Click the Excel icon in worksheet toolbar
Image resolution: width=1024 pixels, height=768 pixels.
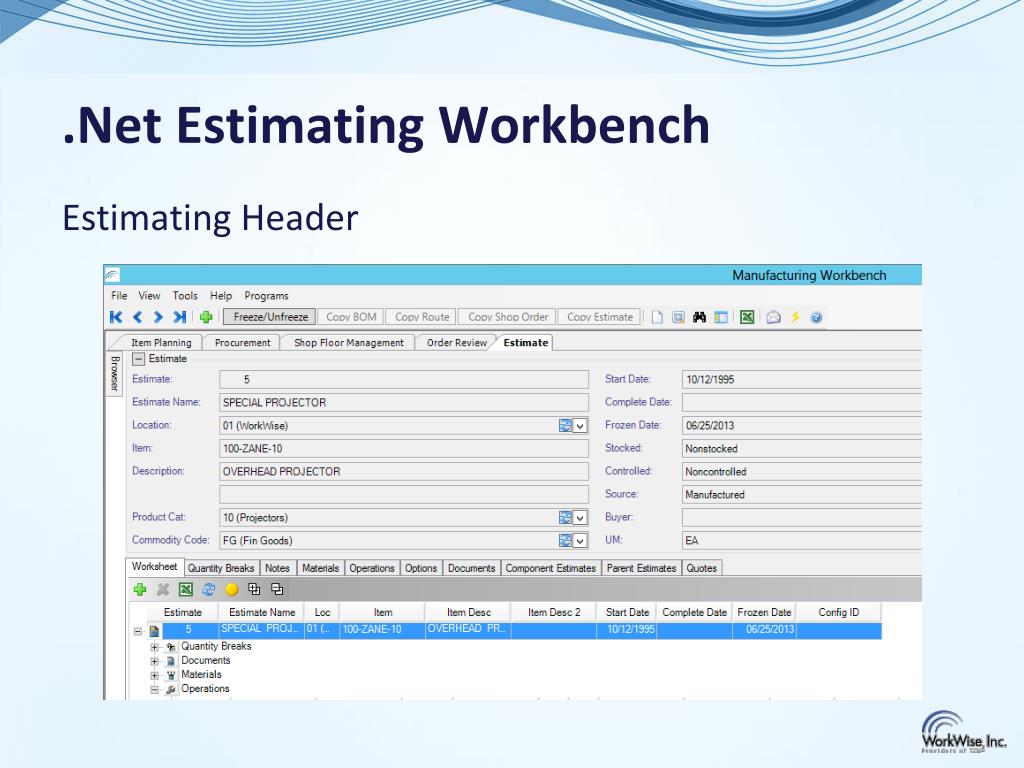point(185,590)
